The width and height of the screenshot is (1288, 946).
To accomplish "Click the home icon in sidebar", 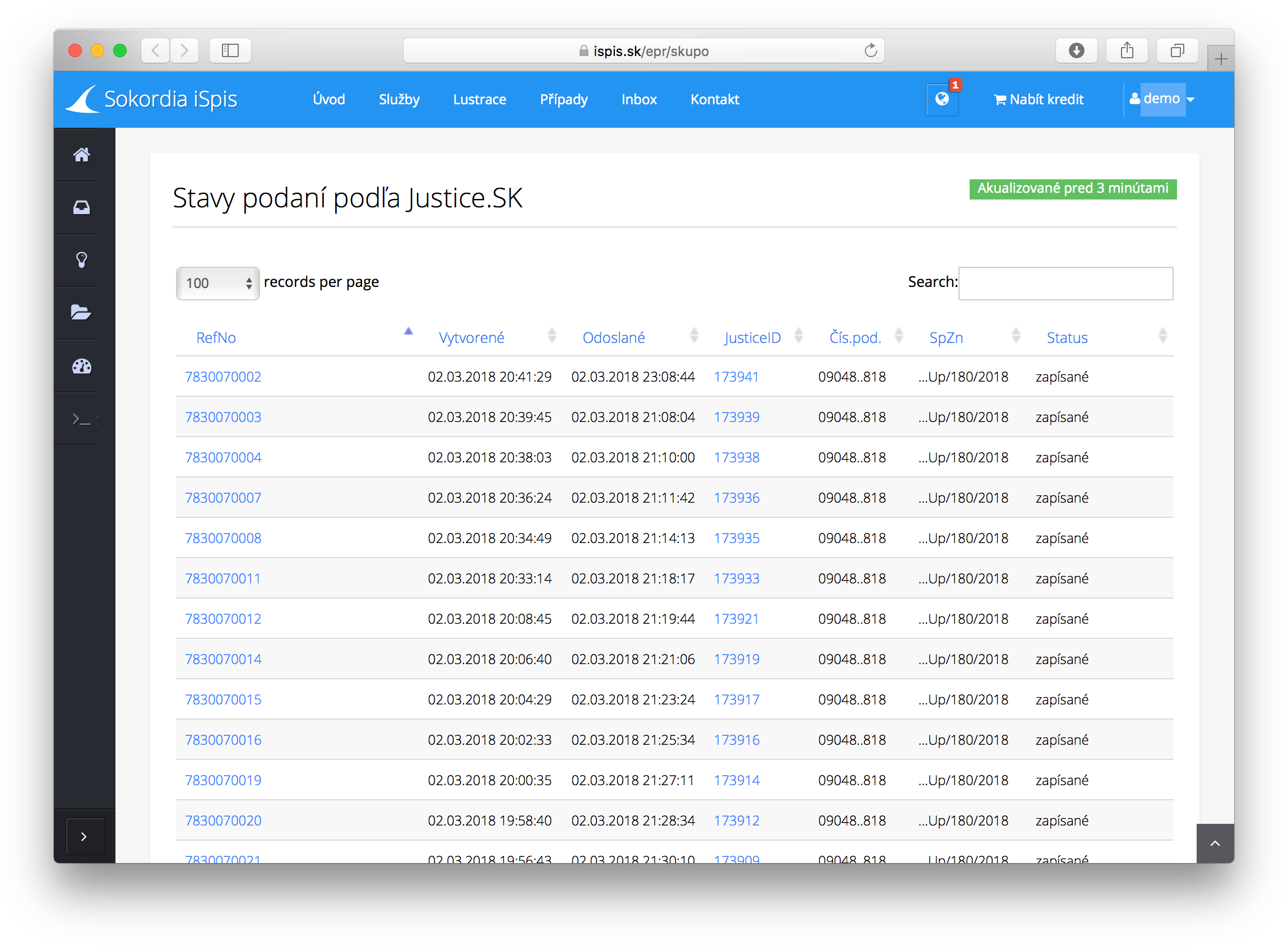I will [x=81, y=155].
